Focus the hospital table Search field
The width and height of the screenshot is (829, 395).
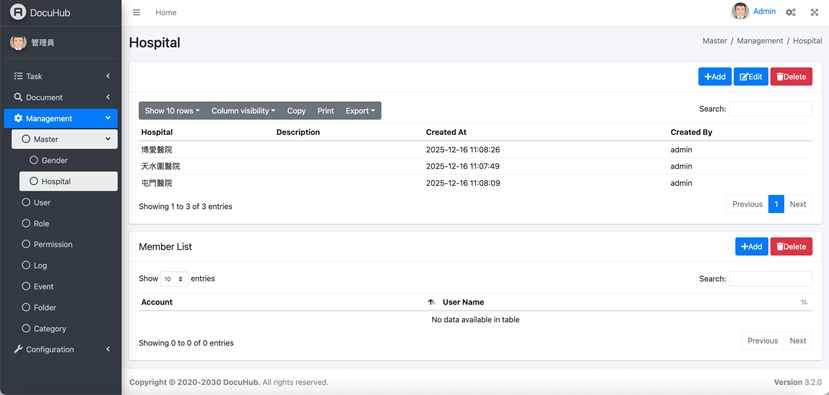[771, 109]
